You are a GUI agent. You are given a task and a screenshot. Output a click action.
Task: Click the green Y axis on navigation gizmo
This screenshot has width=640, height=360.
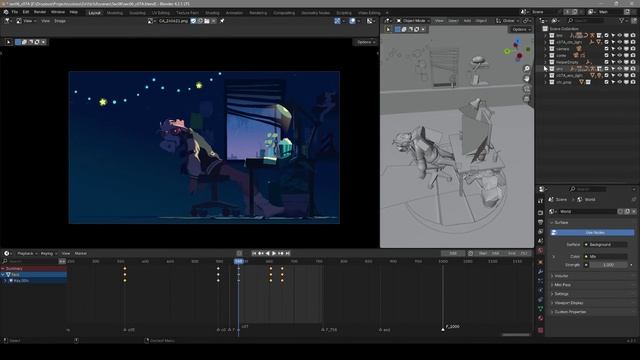pos(507,51)
